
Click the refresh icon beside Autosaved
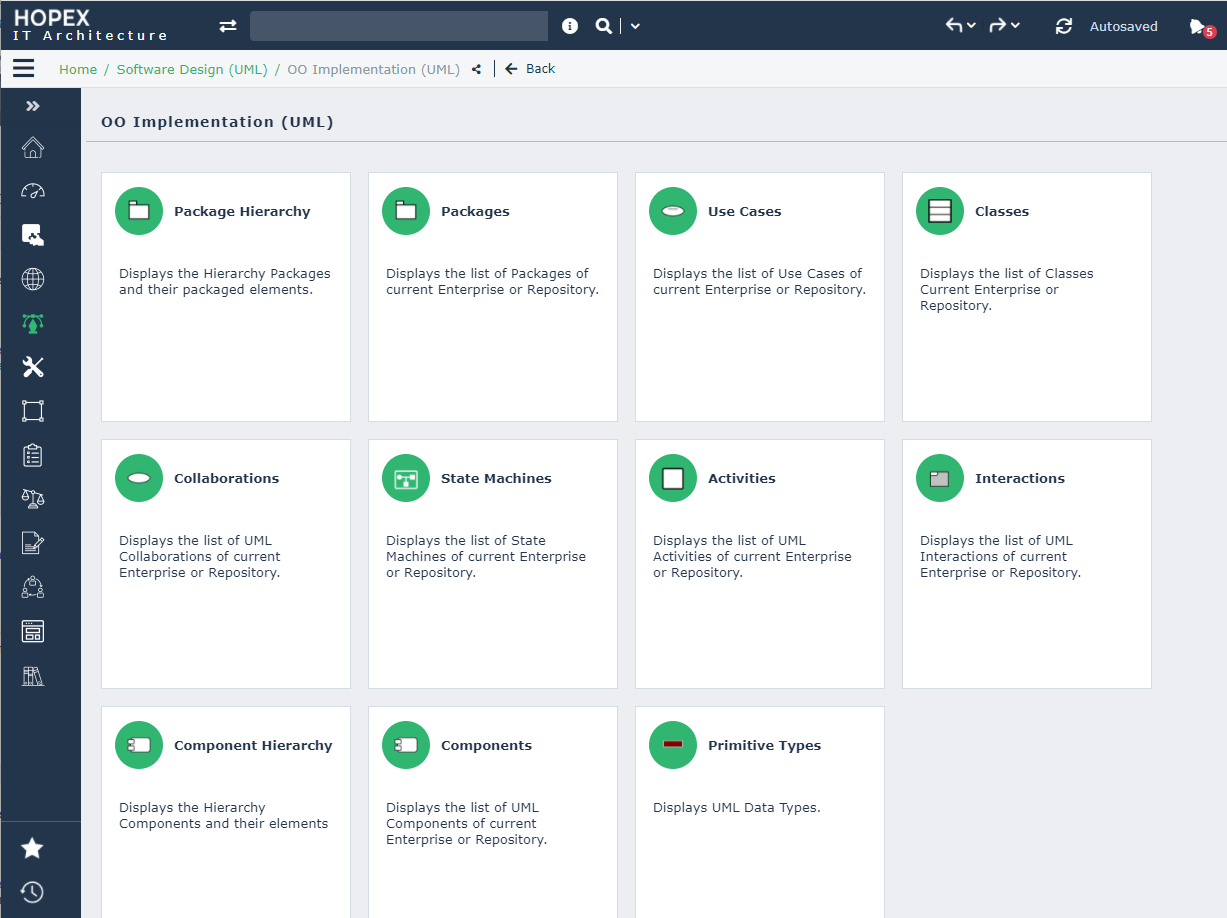[x=1064, y=27]
